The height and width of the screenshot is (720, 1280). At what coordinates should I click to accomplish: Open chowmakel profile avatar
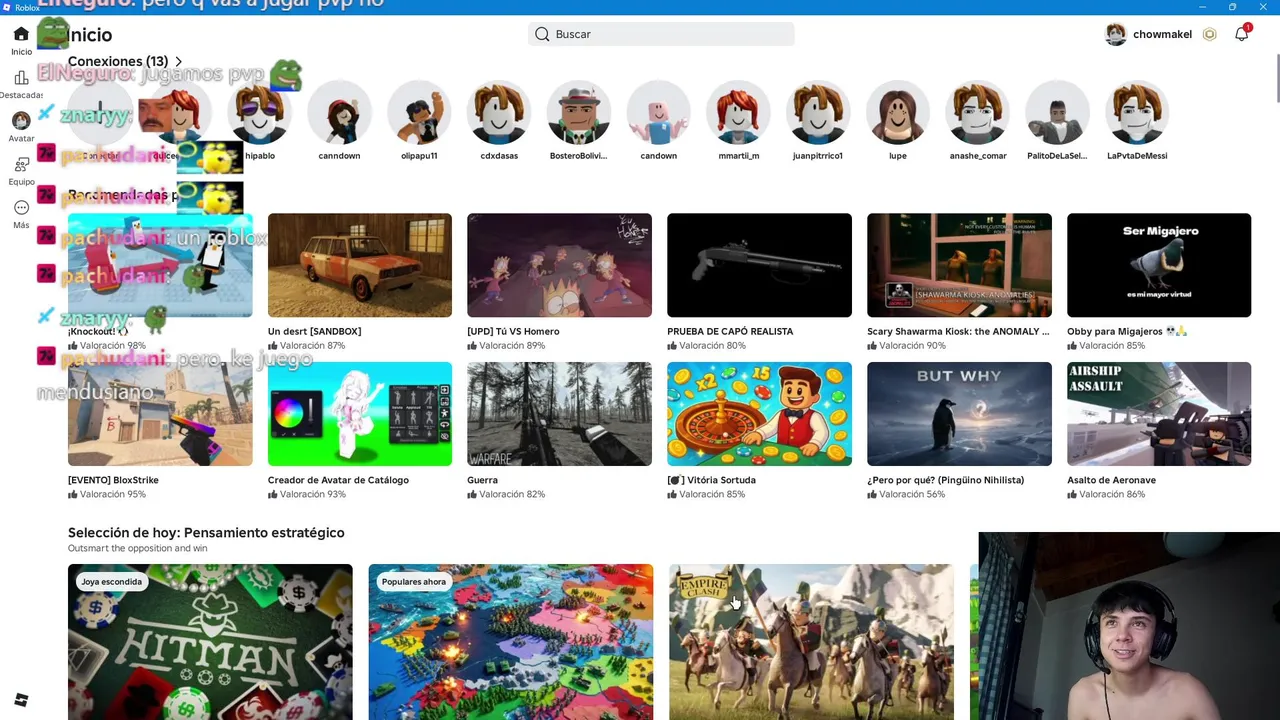click(1116, 34)
